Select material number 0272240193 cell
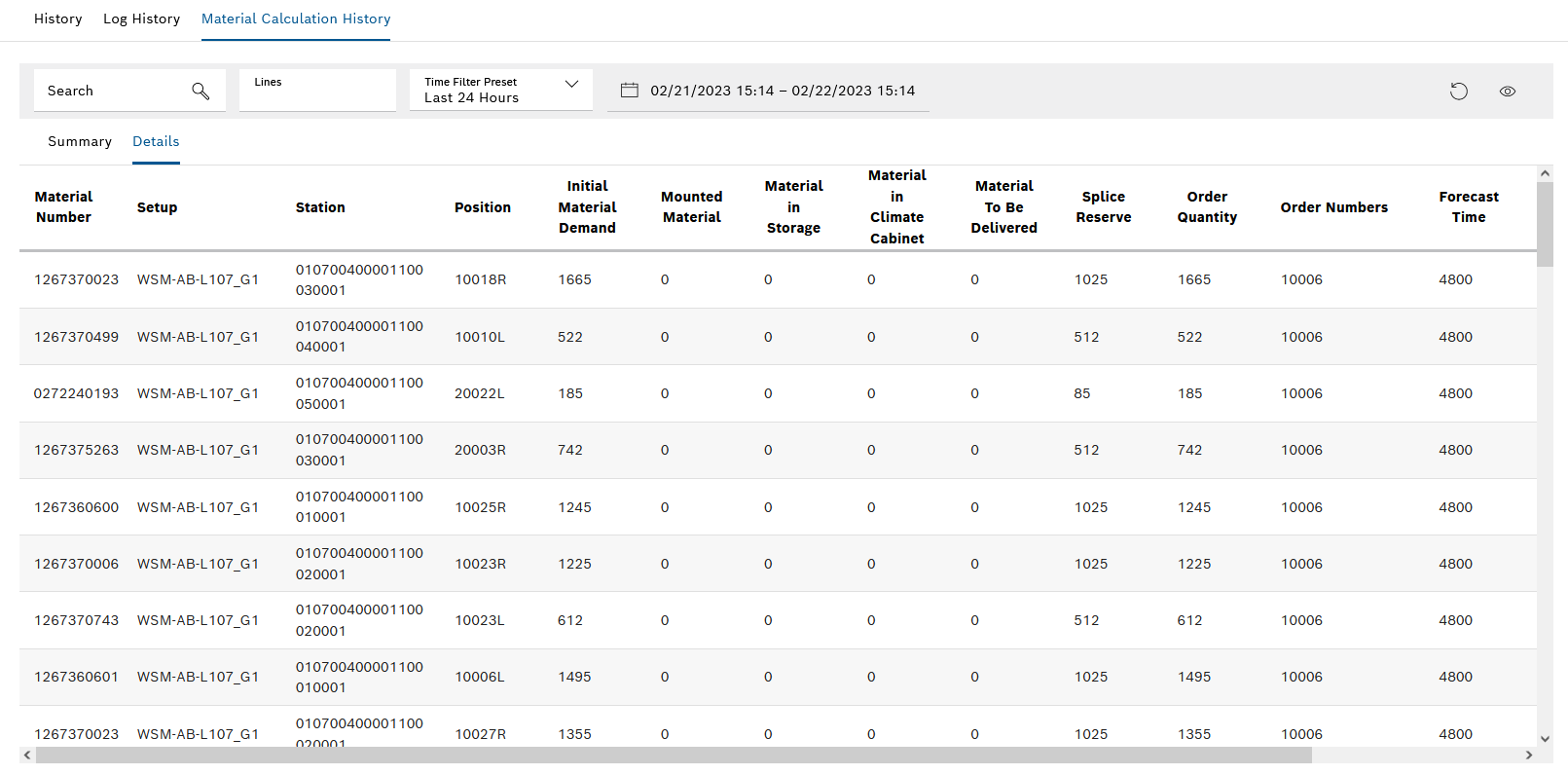This screenshot has width=1568, height=775. pos(76,393)
